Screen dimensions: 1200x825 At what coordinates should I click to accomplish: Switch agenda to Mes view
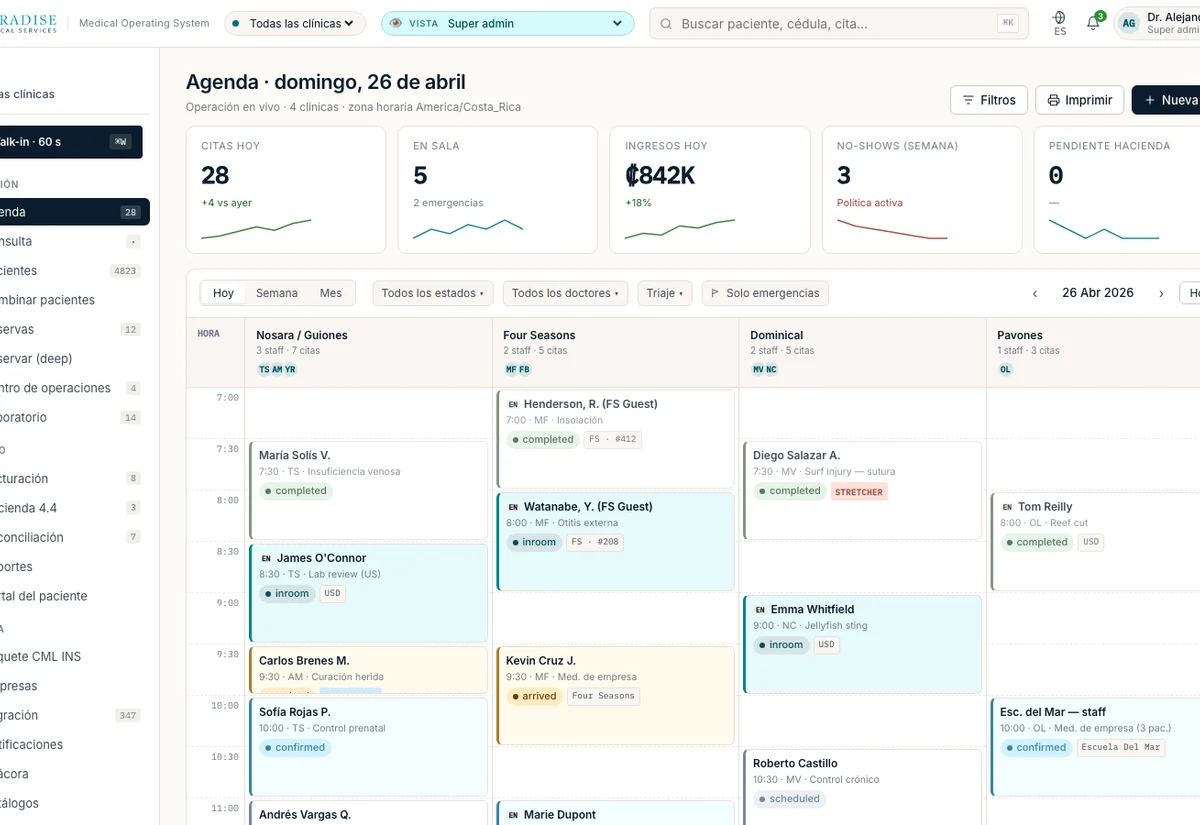[331, 293]
